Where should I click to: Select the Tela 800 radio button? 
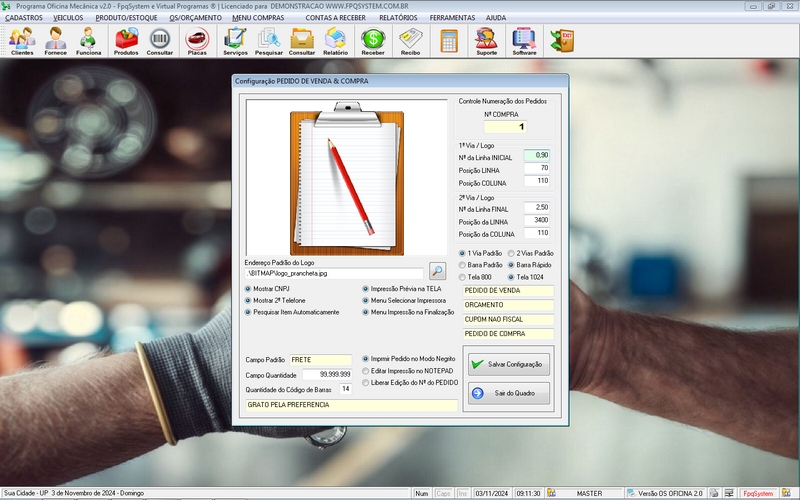pyautogui.click(x=462, y=277)
